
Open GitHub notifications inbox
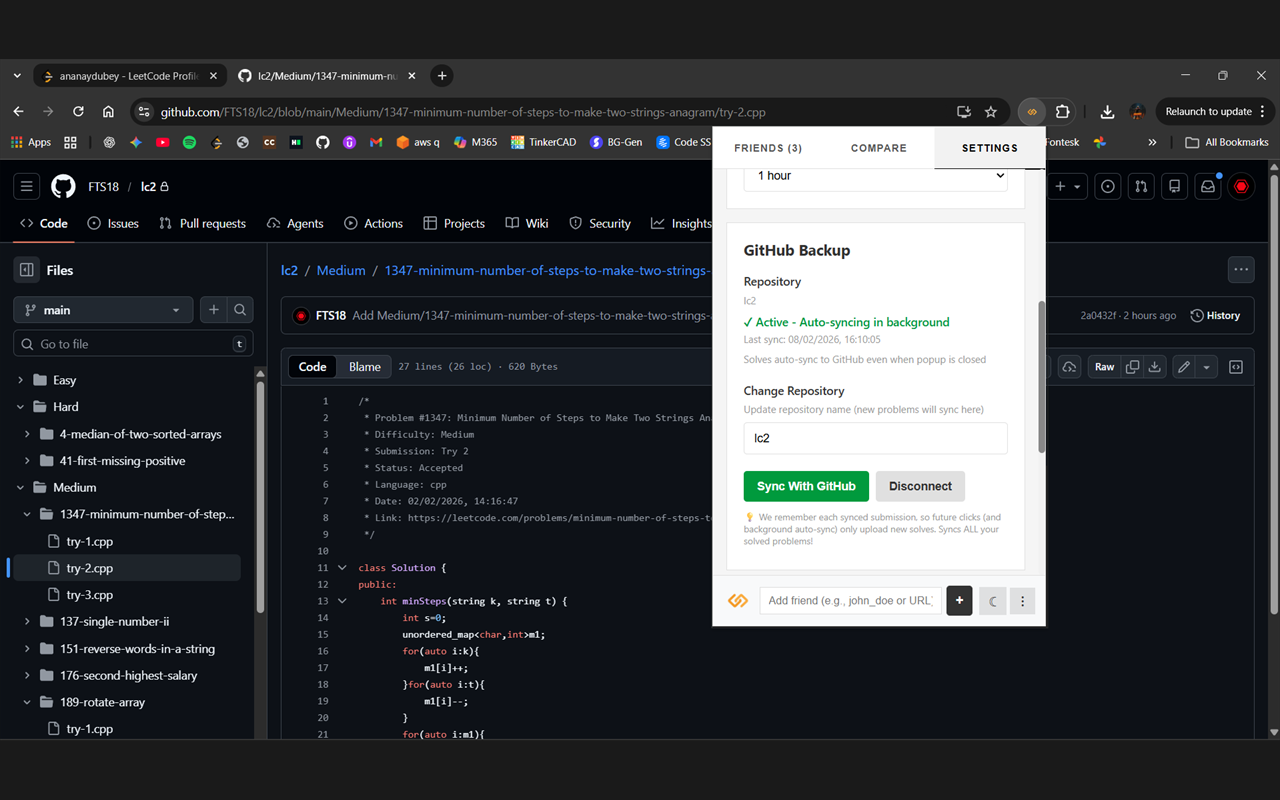1207,186
